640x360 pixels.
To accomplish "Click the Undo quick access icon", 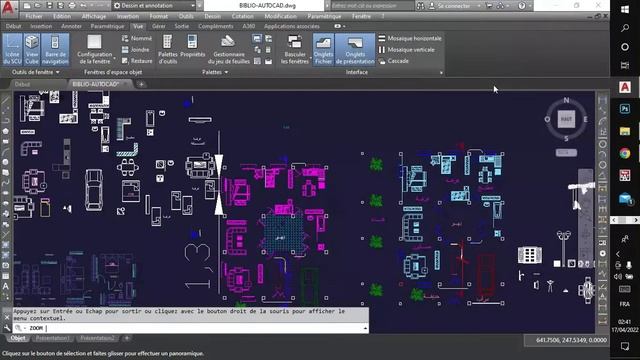I will 83,6.
